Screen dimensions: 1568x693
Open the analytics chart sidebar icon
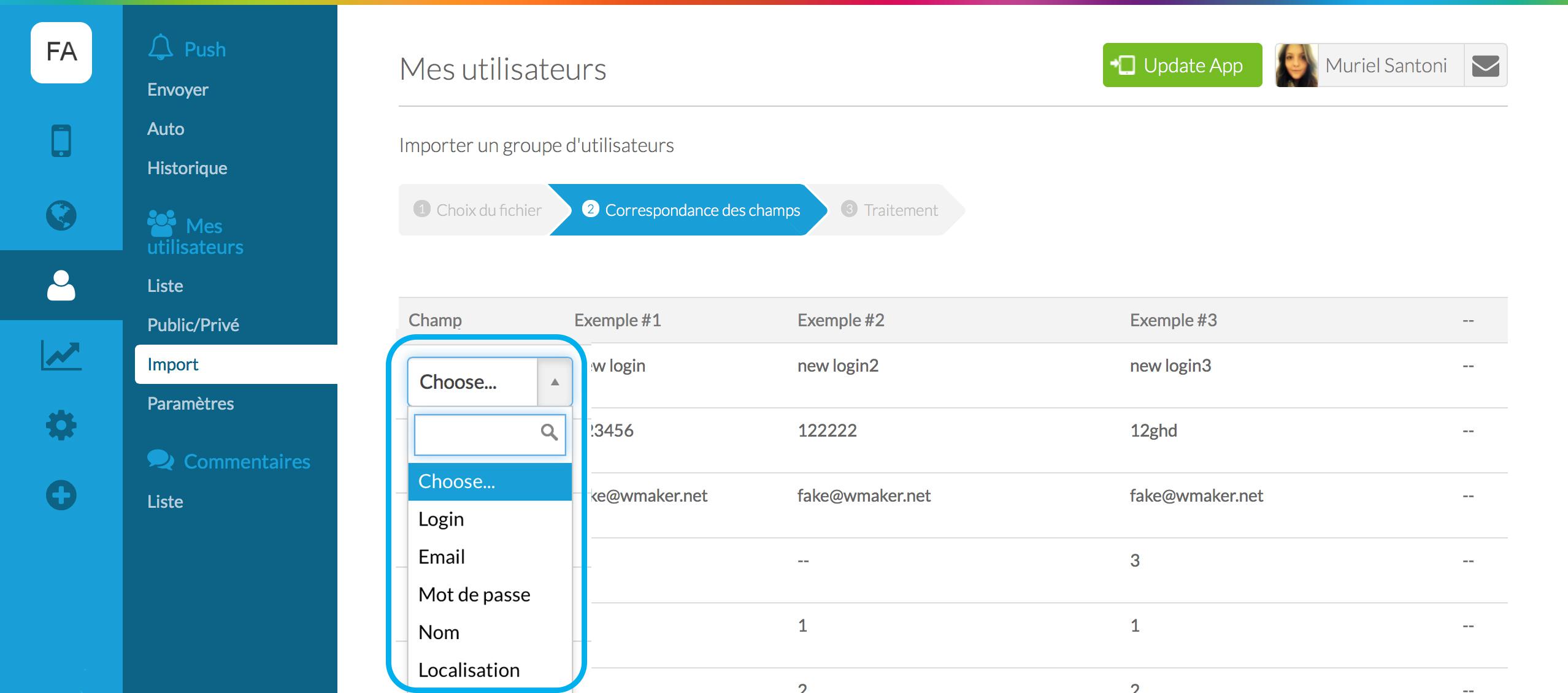tap(61, 356)
